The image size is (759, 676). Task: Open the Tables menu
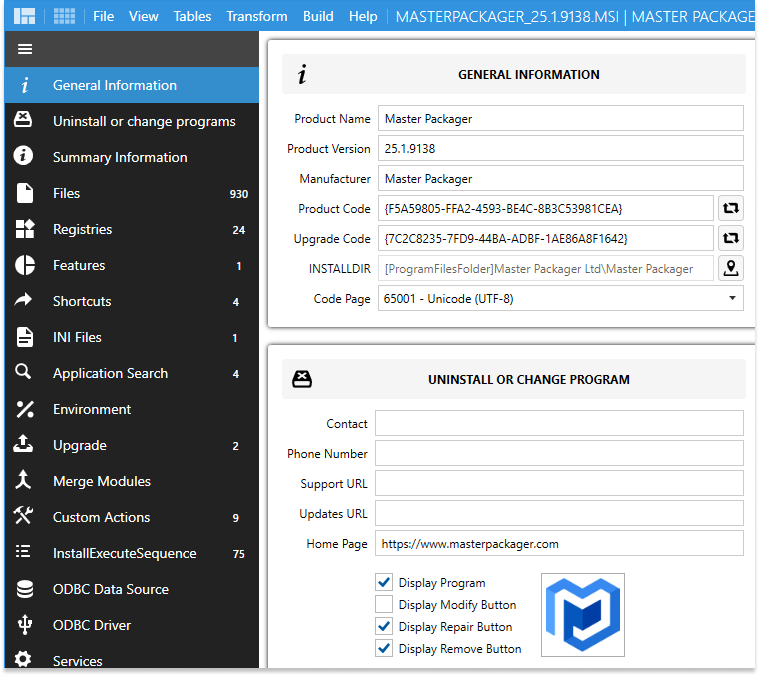(x=192, y=16)
